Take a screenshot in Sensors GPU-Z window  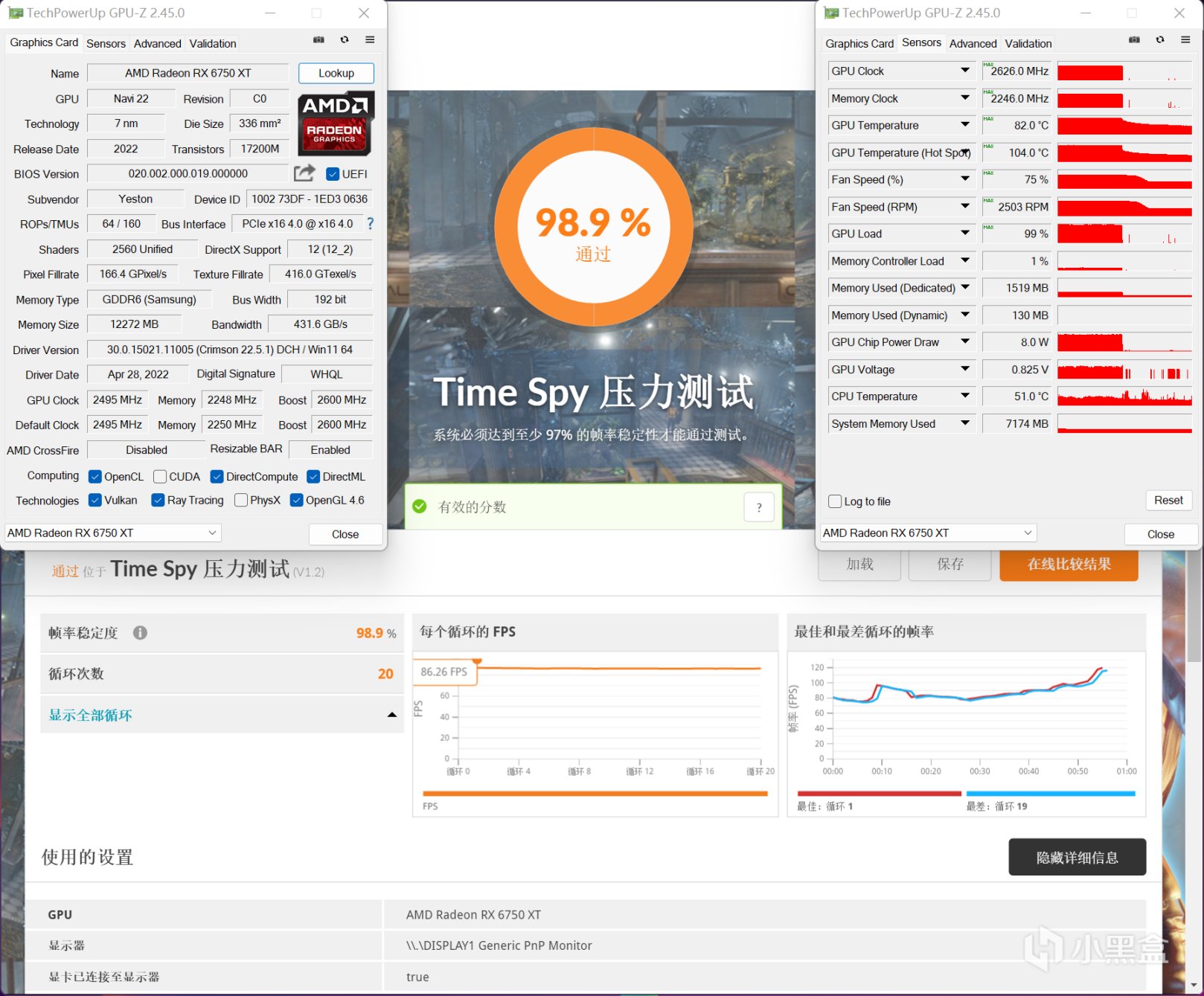click(x=1134, y=40)
